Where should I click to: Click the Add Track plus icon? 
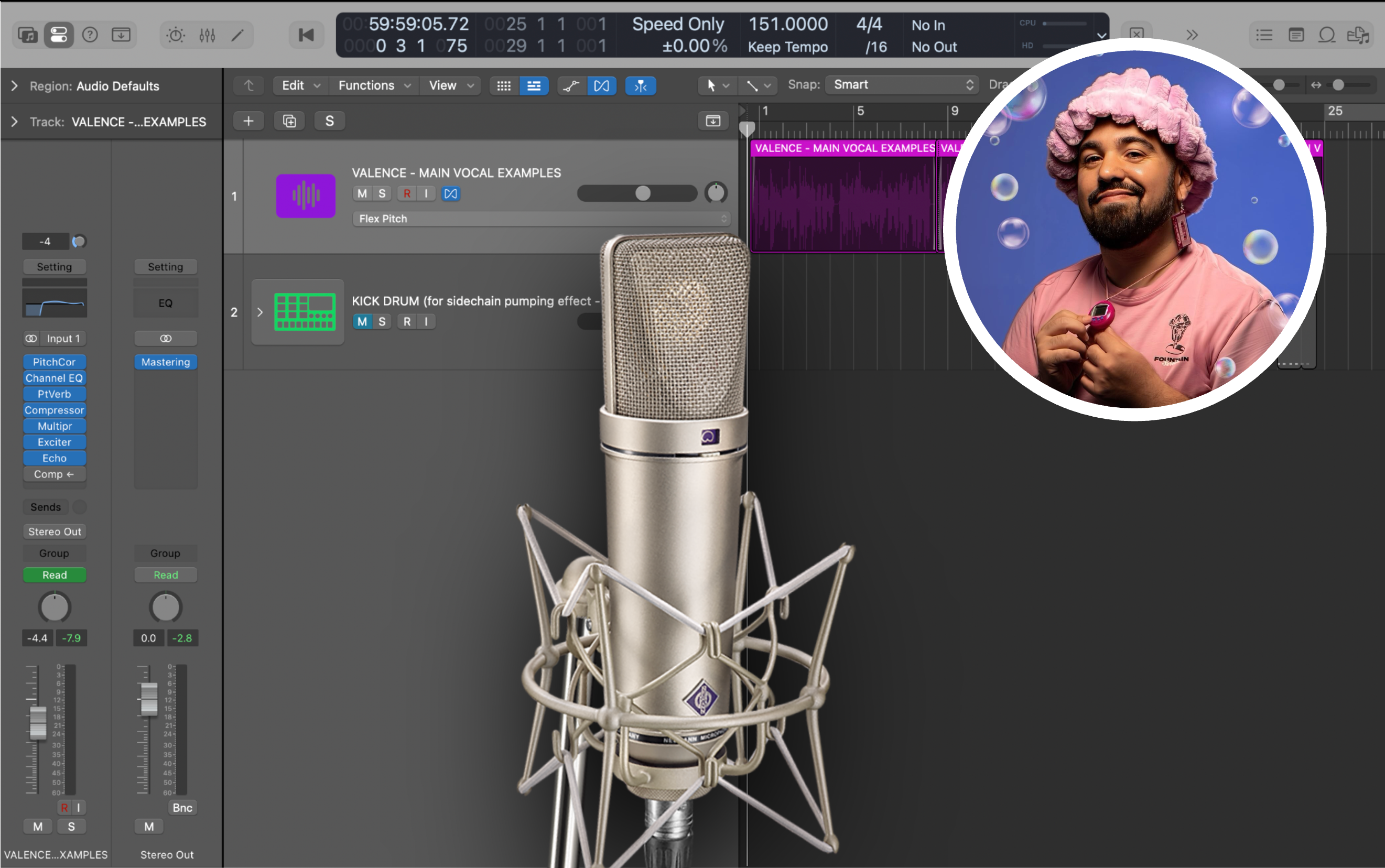pyautogui.click(x=248, y=121)
